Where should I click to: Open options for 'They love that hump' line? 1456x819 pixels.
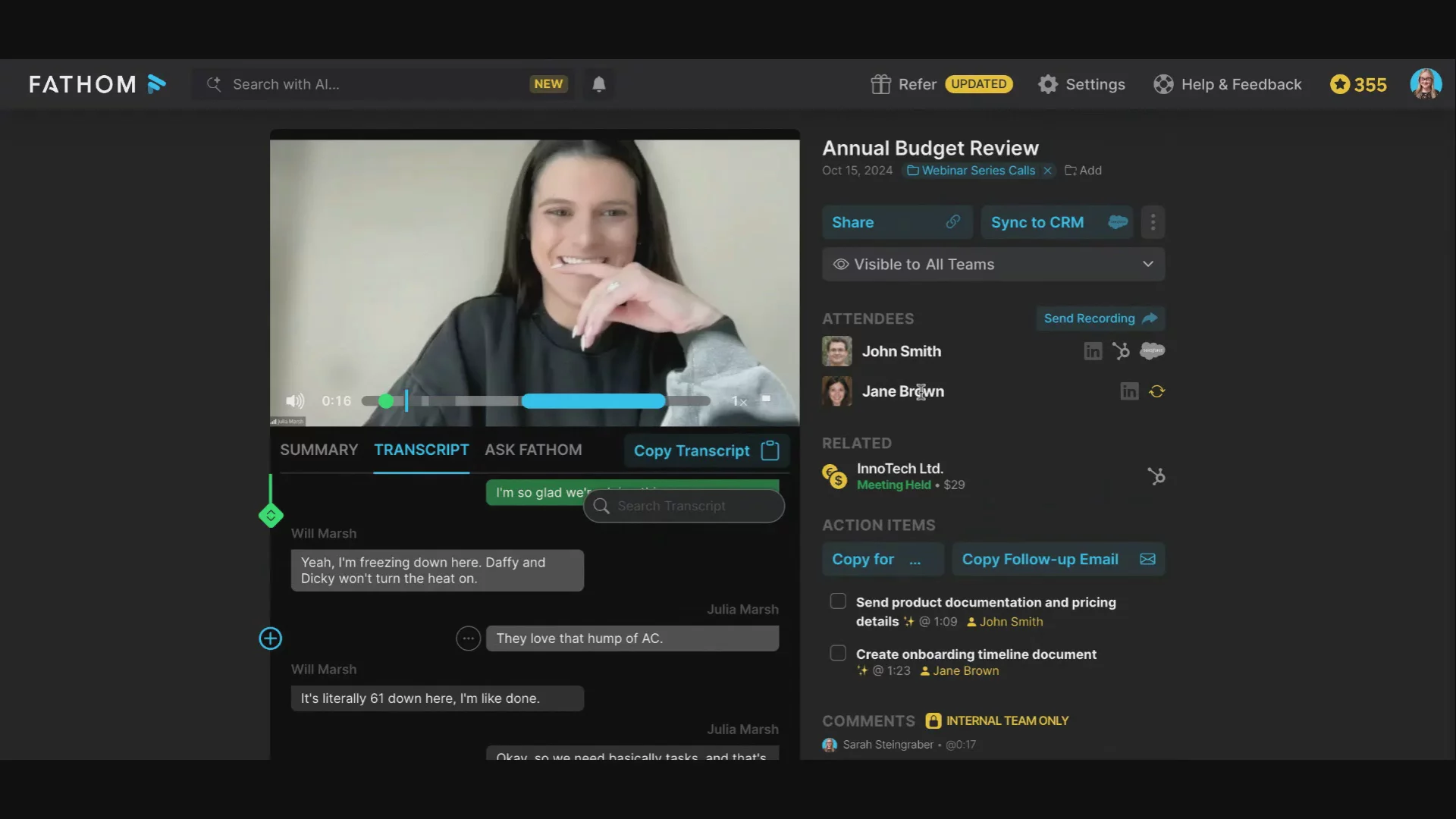click(x=469, y=639)
